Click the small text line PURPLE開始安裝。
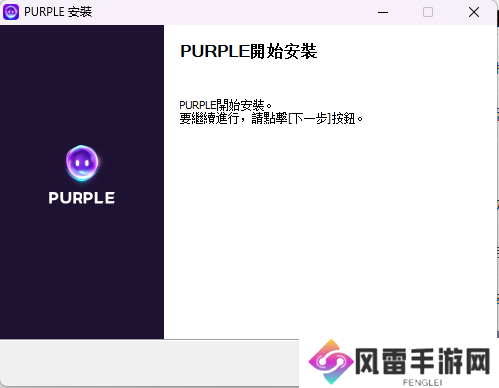This screenshot has height=388, width=499. tap(226, 105)
